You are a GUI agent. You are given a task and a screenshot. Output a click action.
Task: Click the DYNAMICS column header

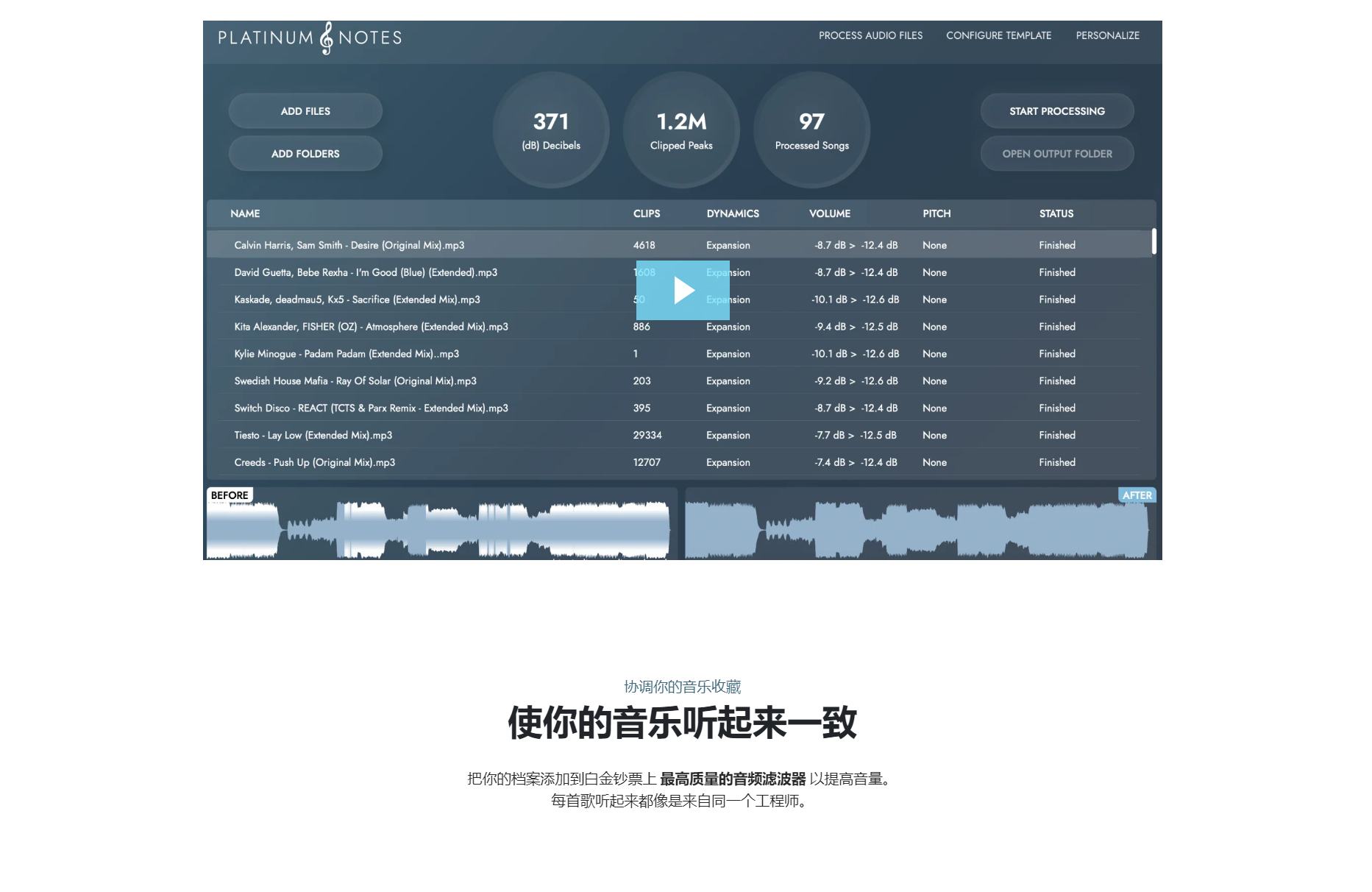(733, 213)
